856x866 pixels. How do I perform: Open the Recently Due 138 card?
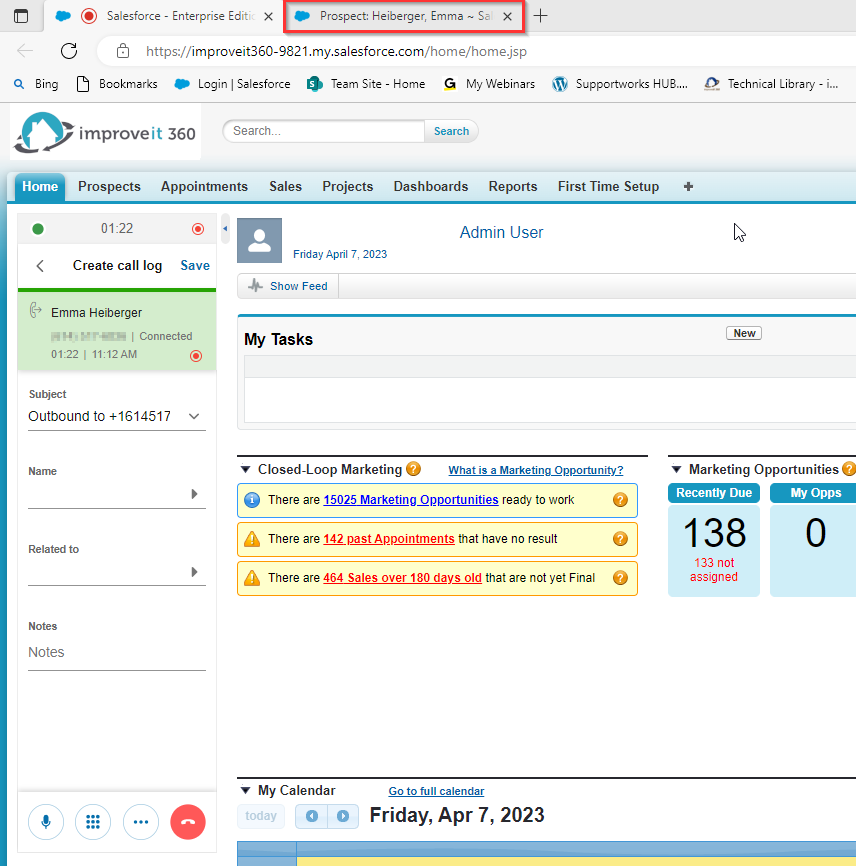pyautogui.click(x=714, y=540)
